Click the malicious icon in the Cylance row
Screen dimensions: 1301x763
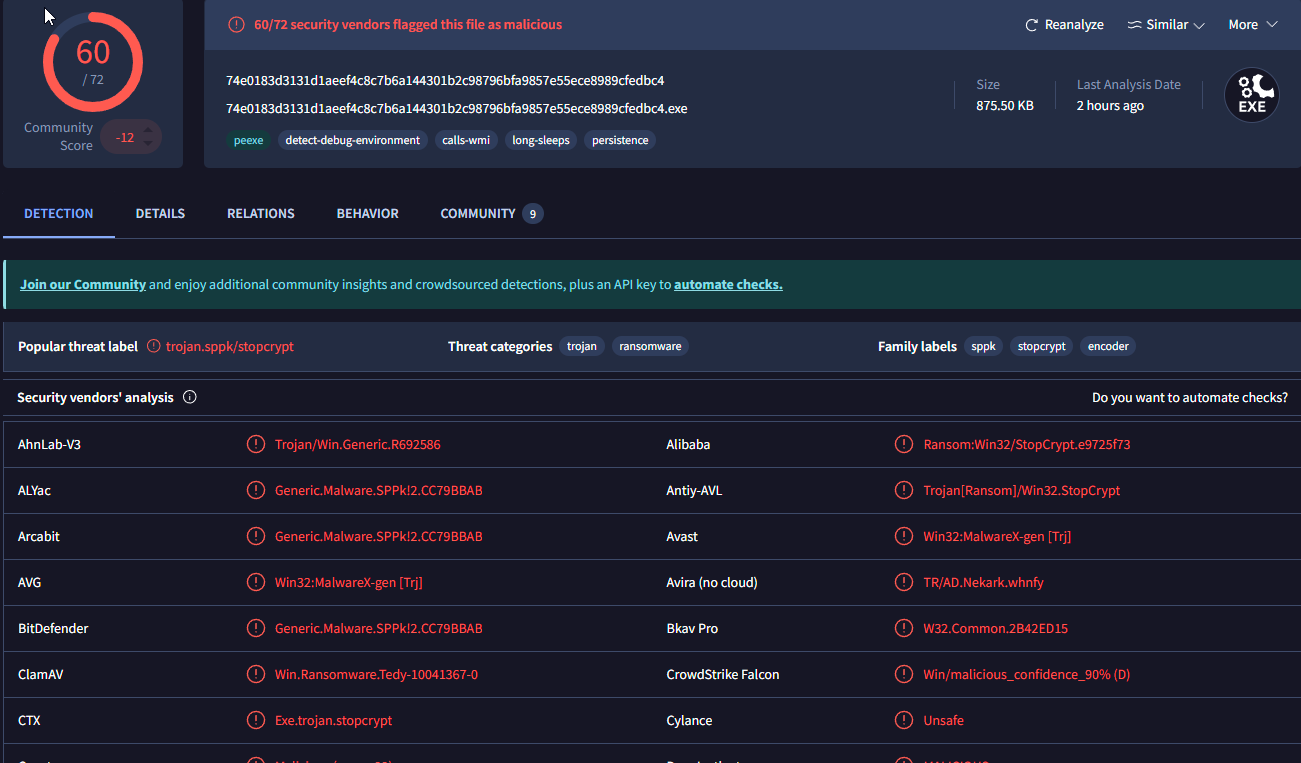pos(904,720)
